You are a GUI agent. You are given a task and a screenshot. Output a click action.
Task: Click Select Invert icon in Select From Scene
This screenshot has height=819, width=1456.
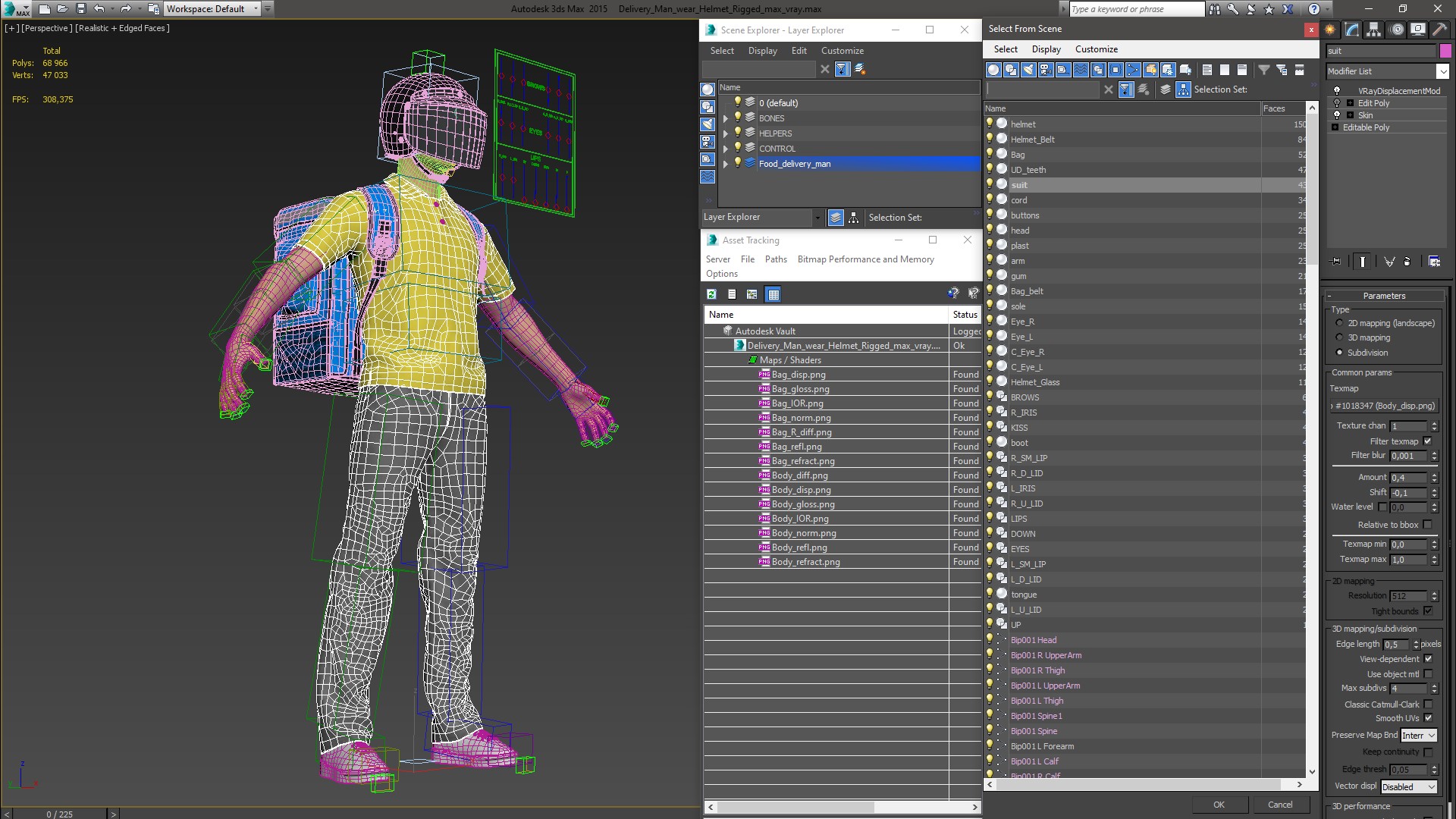[x=1242, y=70]
